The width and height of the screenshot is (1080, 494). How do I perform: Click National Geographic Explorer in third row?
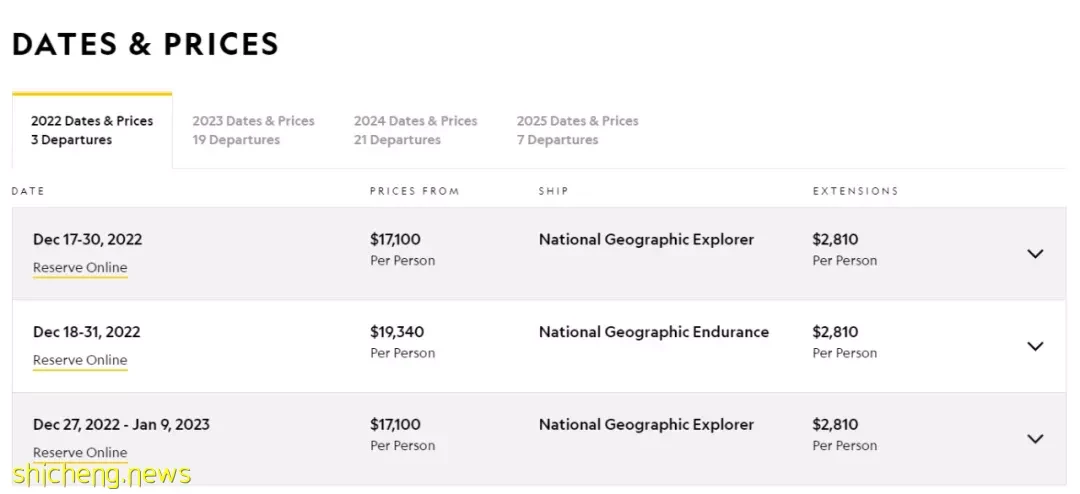[646, 424]
